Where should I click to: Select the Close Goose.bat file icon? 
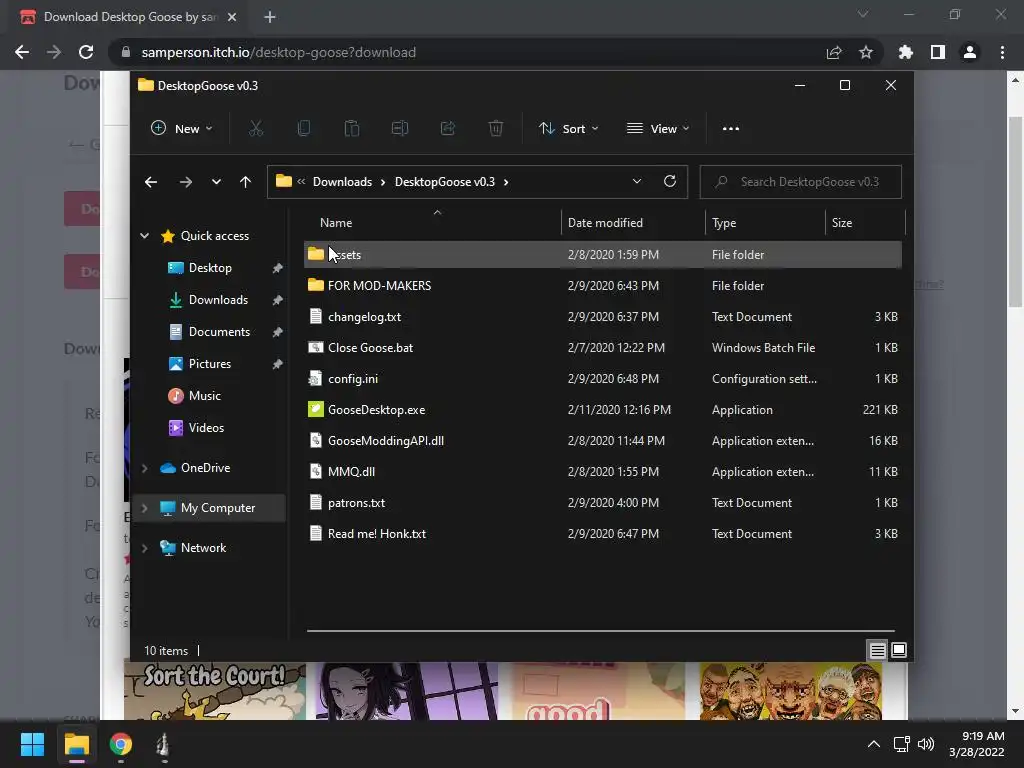[x=316, y=347]
